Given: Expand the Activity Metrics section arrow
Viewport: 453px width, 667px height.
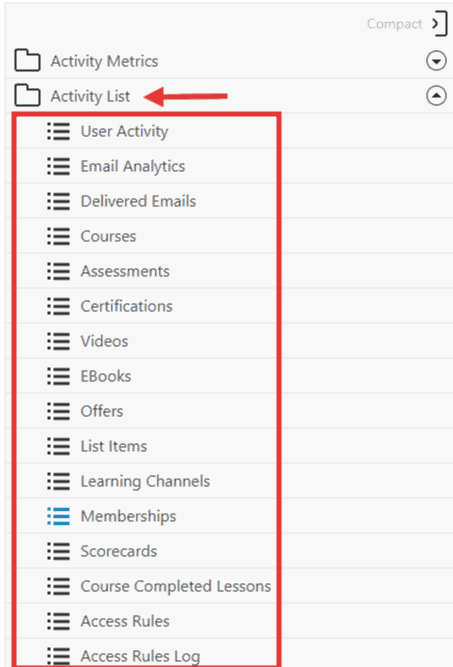Looking at the screenshot, I should click(436, 61).
